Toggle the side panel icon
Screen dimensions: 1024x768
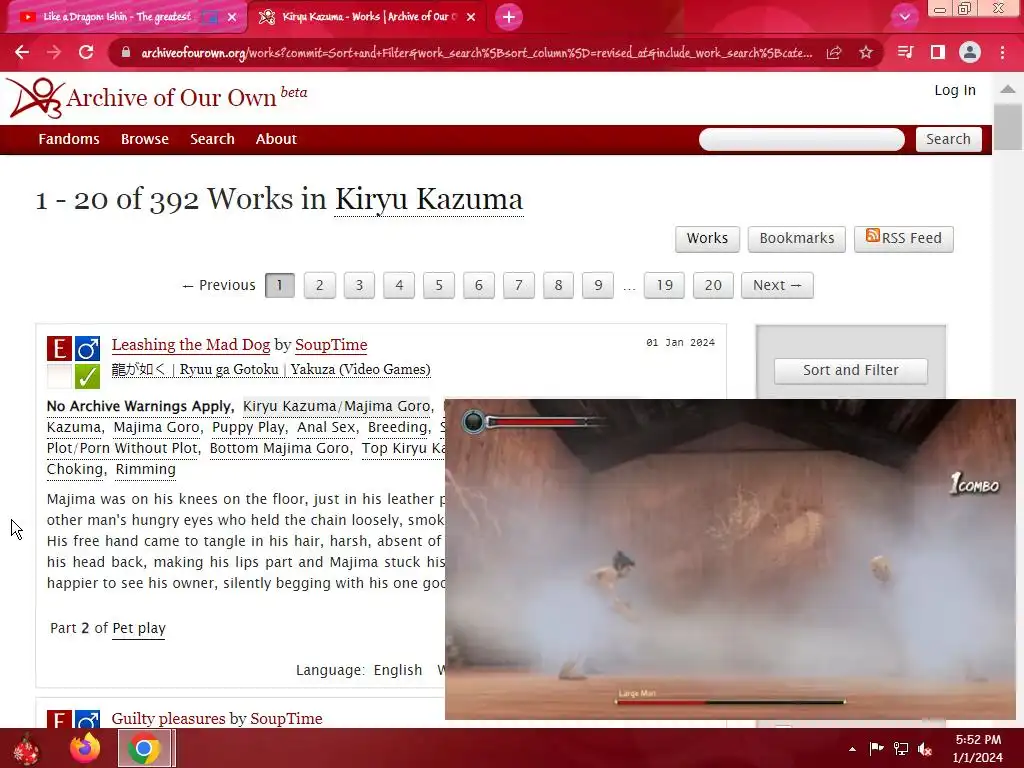938,52
